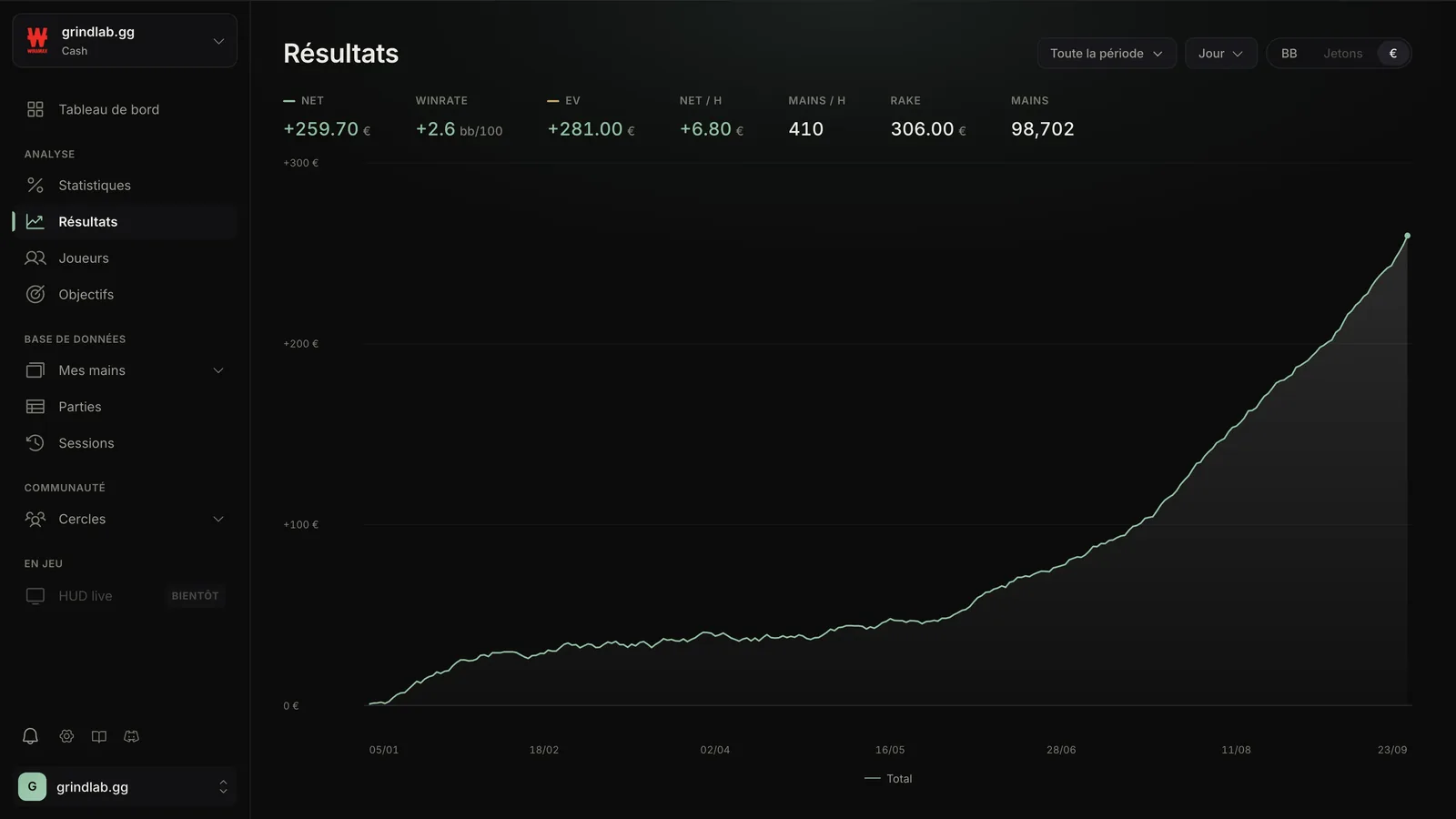Click the Résultats chart icon
The width and height of the screenshot is (1456, 819).
[35, 221]
